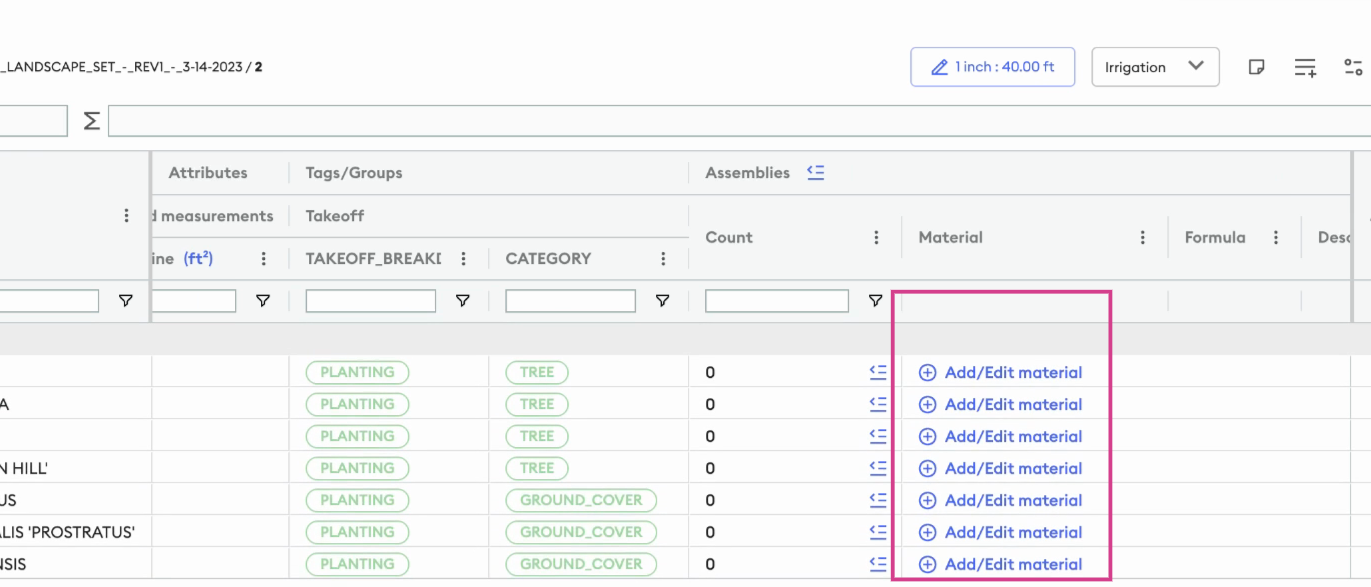Open kebab menu for the Formula column
Screen dimensions: 1371x587
(x=1276, y=237)
